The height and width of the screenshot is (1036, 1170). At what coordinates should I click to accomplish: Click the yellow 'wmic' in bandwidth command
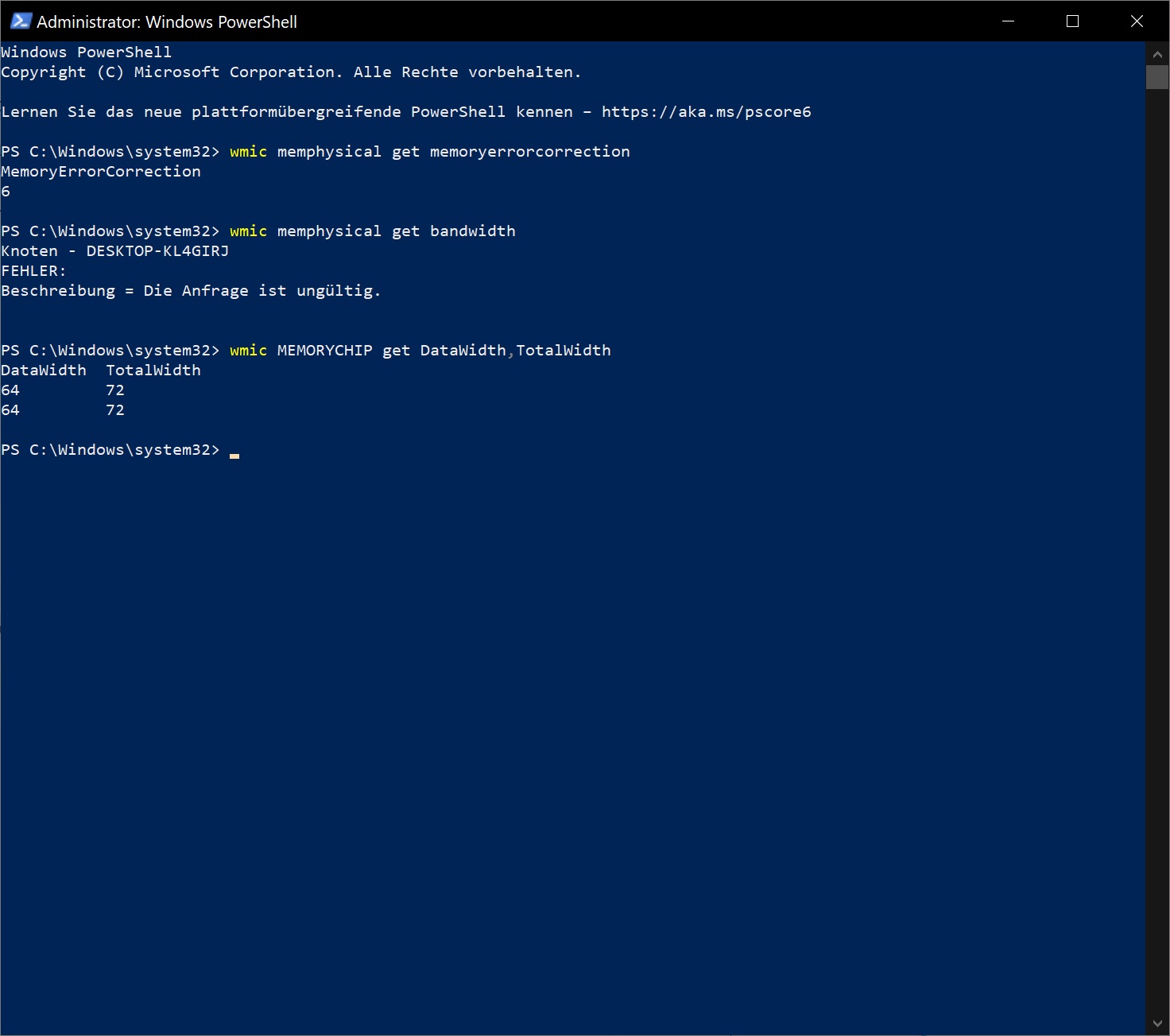[x=248, y=231]
